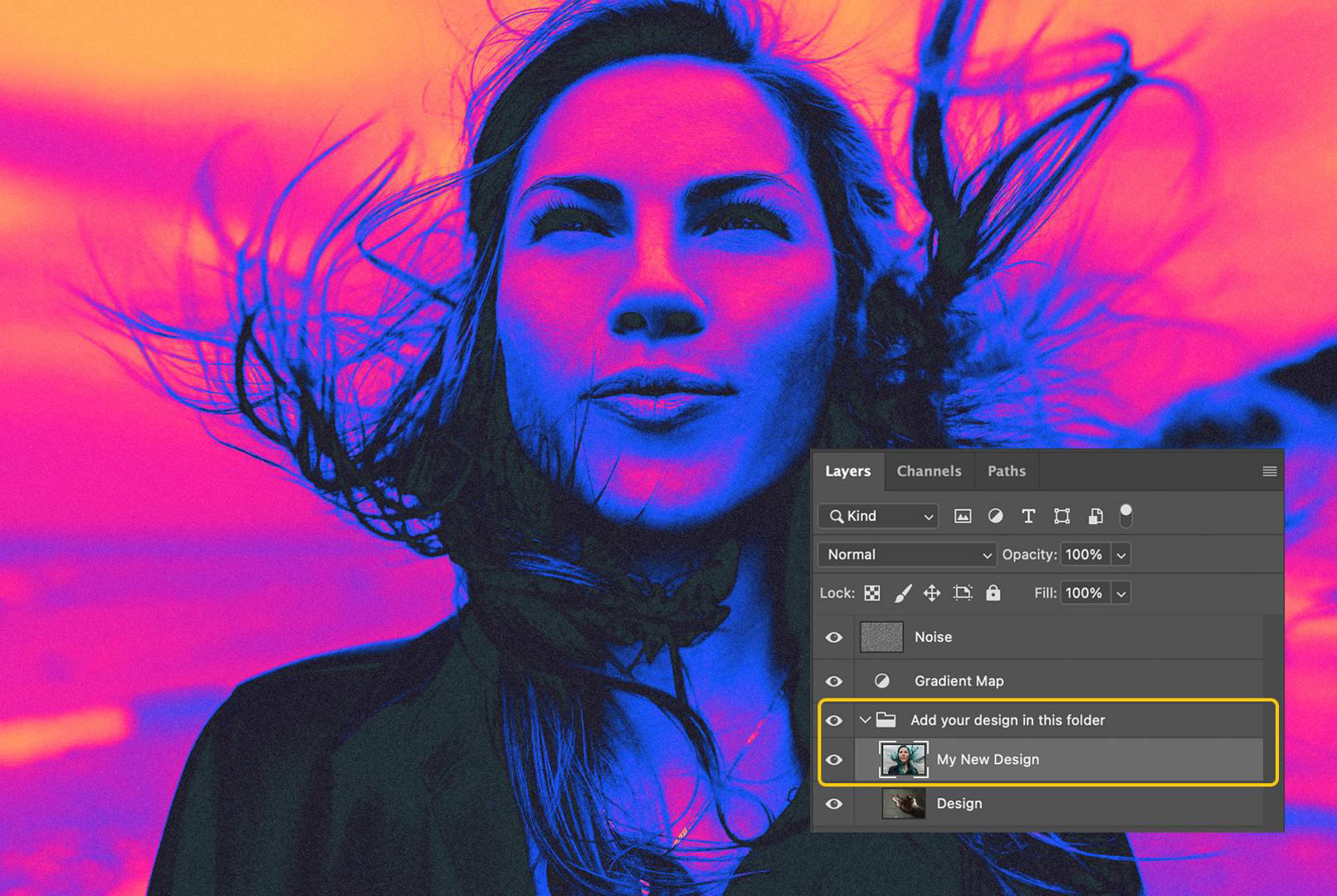Image resolution: width=1337 pixels, height=896 pixels.
Task: Toggle the layer filtering on/off switch
Action: click(1126, 514)
